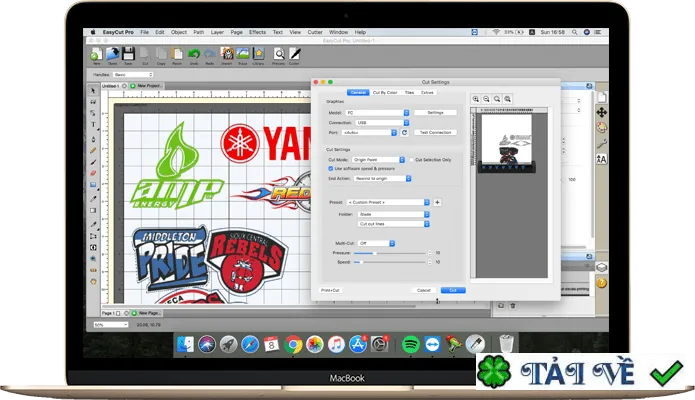Open the Multi-Cut dropdown
Image resolution: width=695 pixels, height=400 pixels.
[x=376, y=243]
